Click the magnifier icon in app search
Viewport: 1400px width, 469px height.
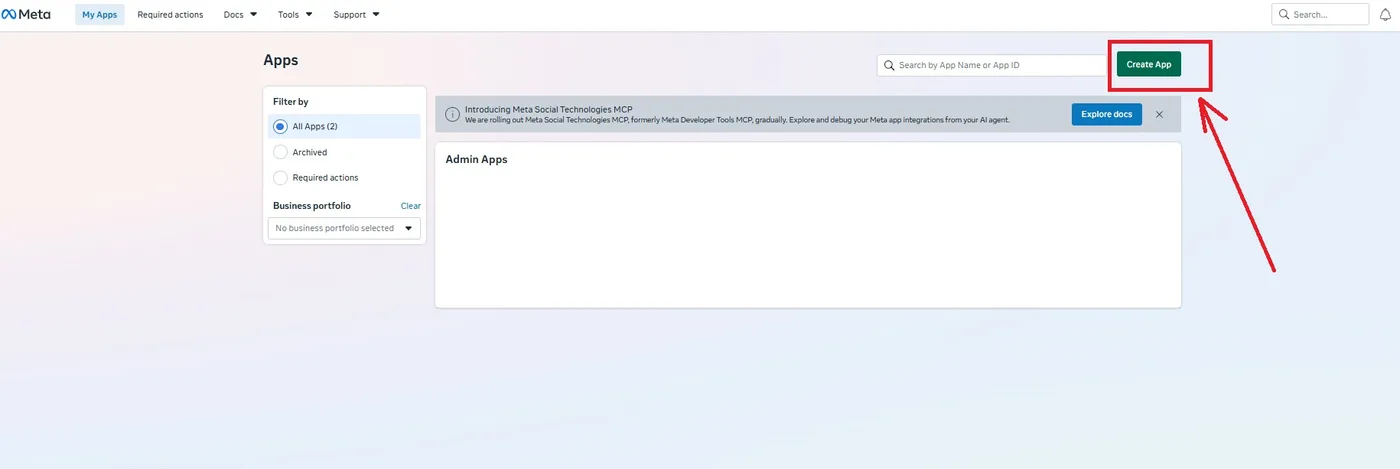pyautogui.click(x=888, y=65)
